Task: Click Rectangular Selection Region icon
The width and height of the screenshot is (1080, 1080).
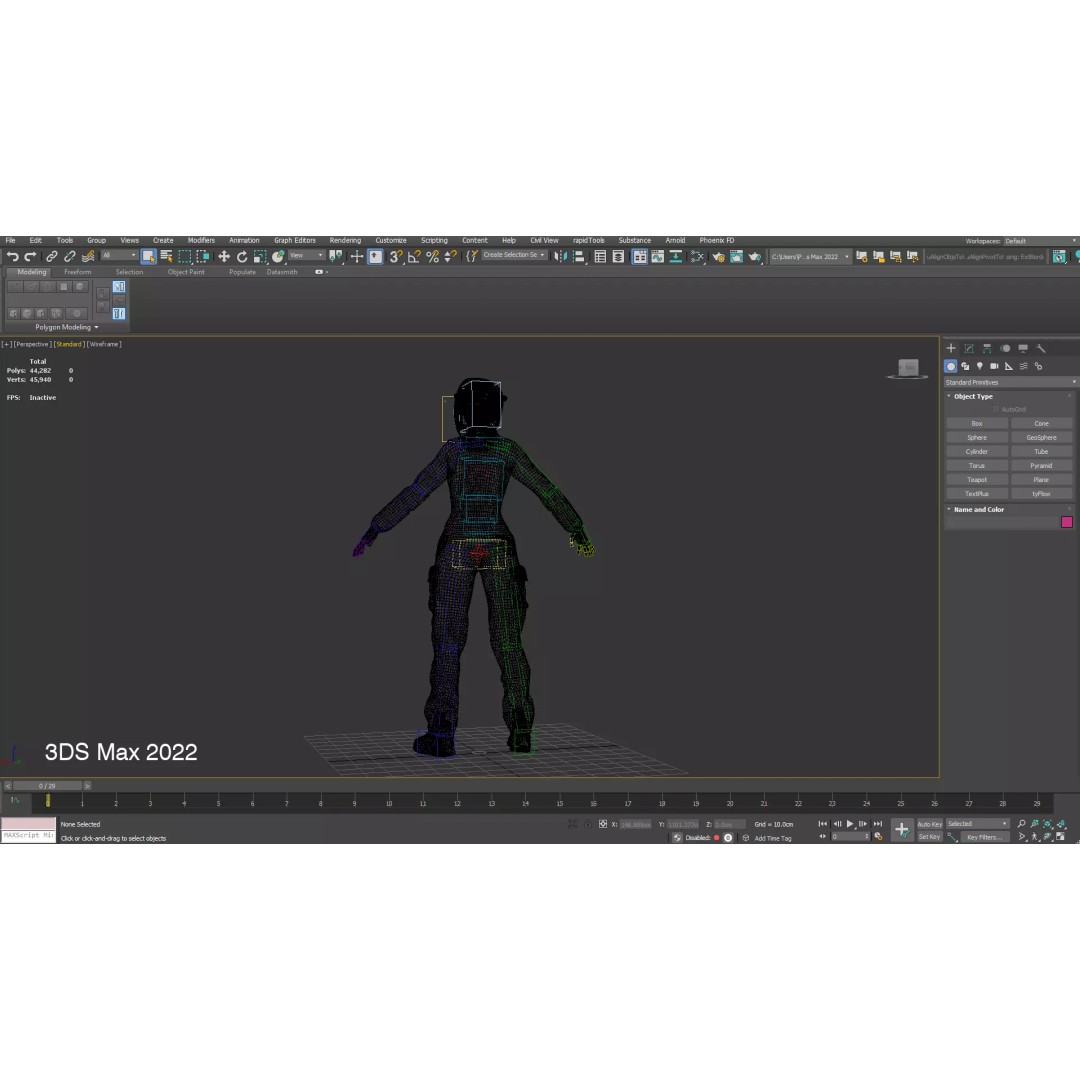Action: 185,257
